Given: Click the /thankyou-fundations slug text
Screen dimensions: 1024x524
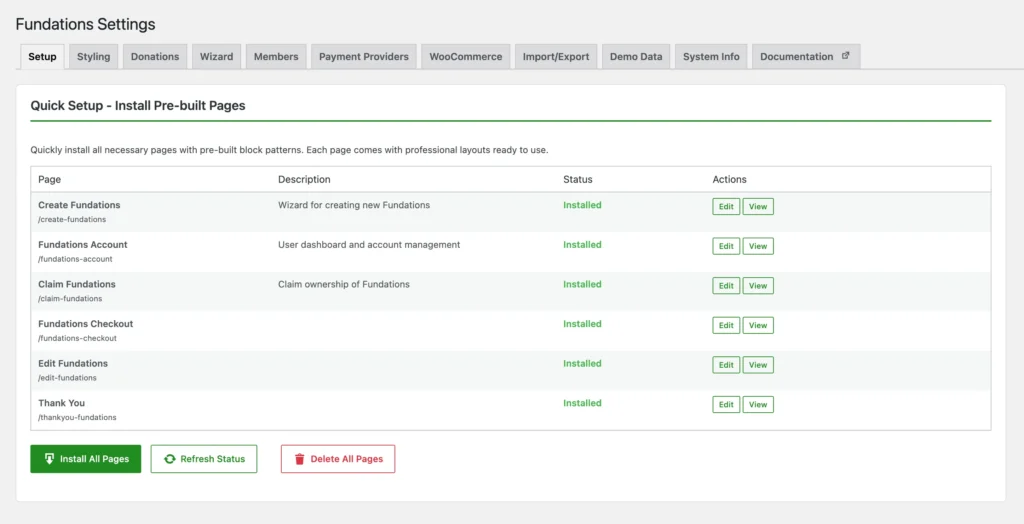Looking at the screenshot, I should [77, 418].
